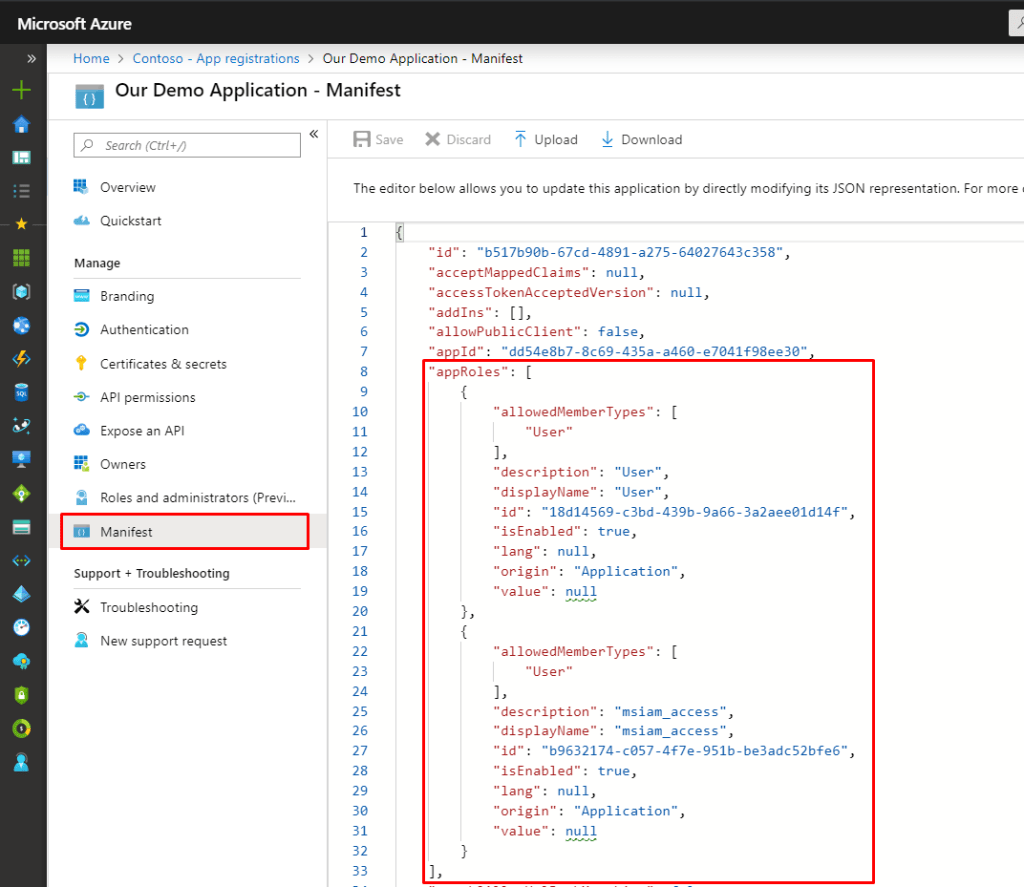Viewport: 1024px width, 887px height.
Task: Collapse the resource menu with double chevron
Action: pyautogui.click(x=313, y=134)
